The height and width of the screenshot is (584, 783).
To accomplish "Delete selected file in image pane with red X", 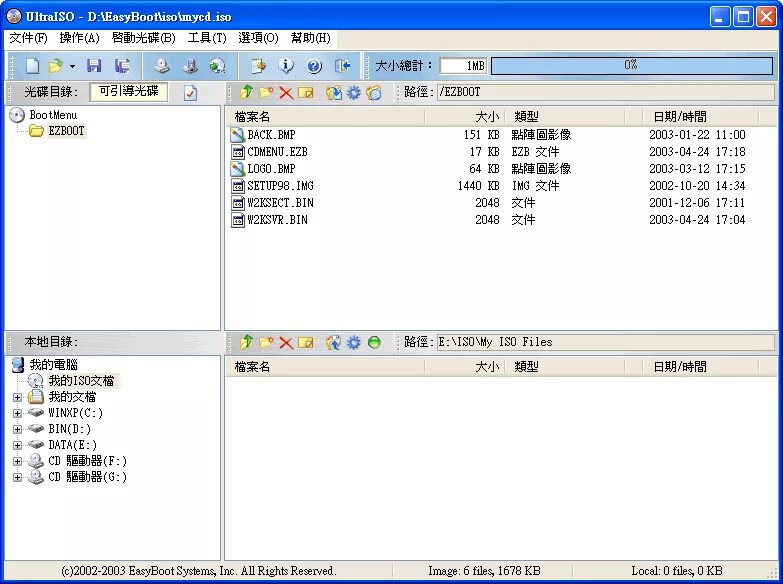I will coord(286,92).
